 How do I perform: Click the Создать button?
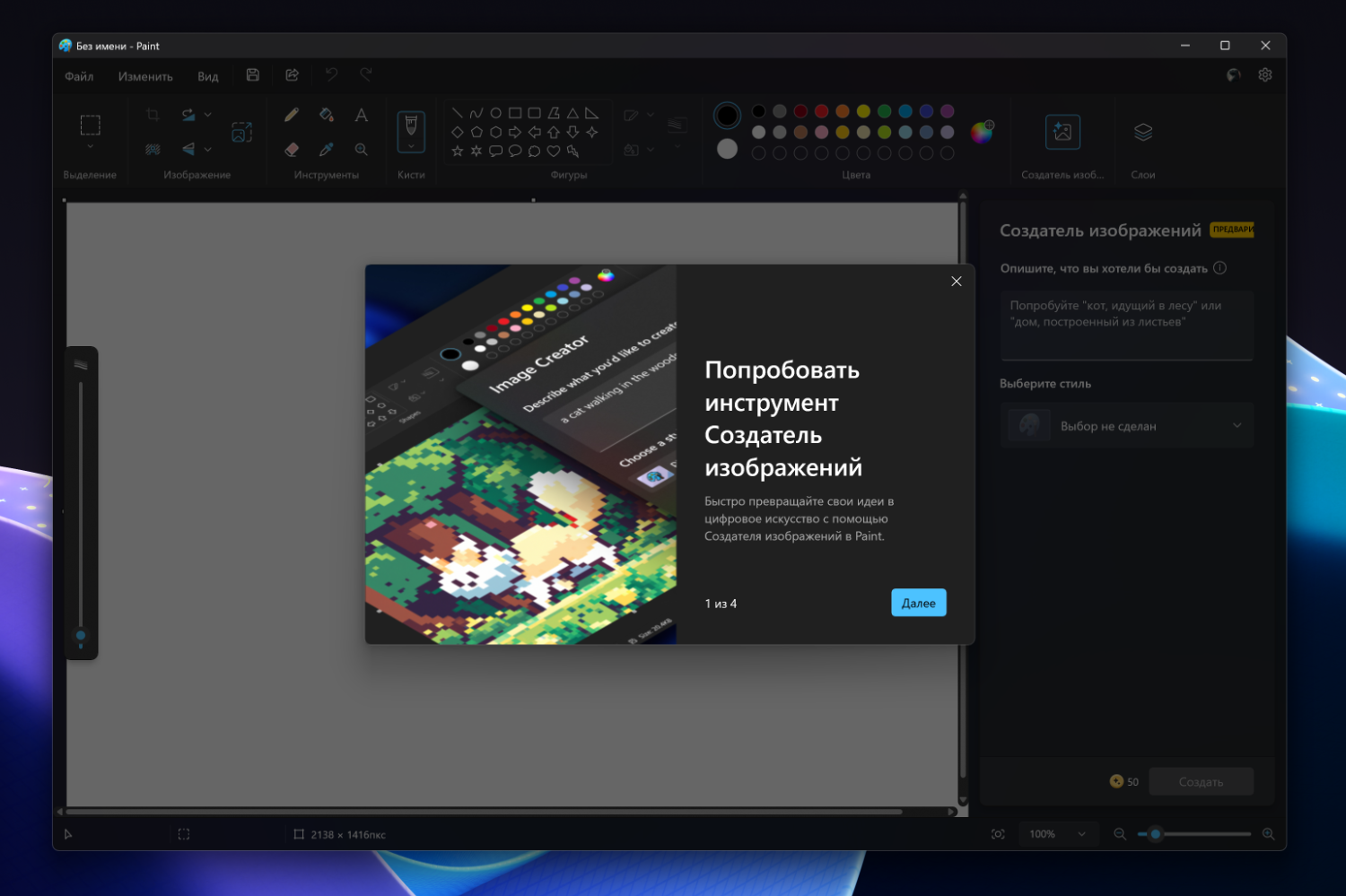1201,782
